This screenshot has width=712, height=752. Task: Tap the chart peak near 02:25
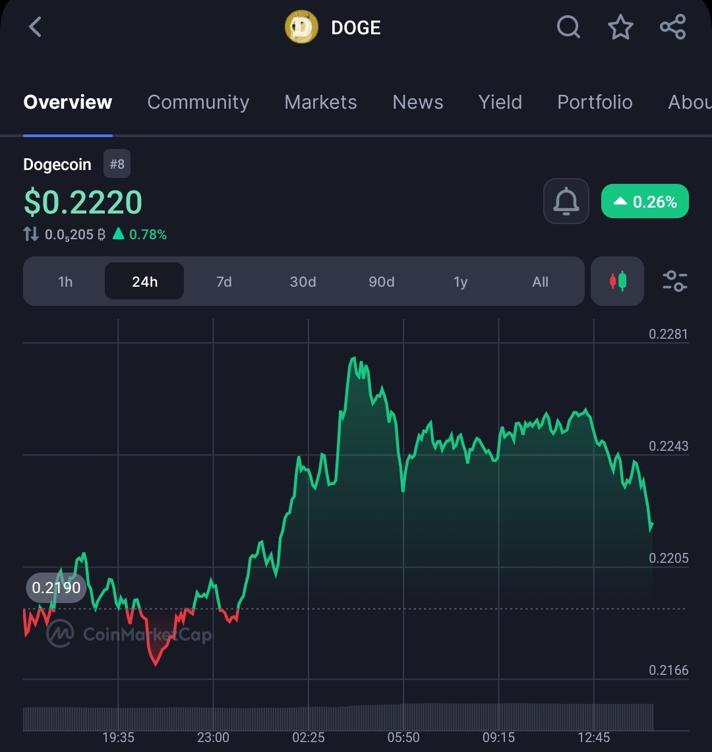click(353, 360)
